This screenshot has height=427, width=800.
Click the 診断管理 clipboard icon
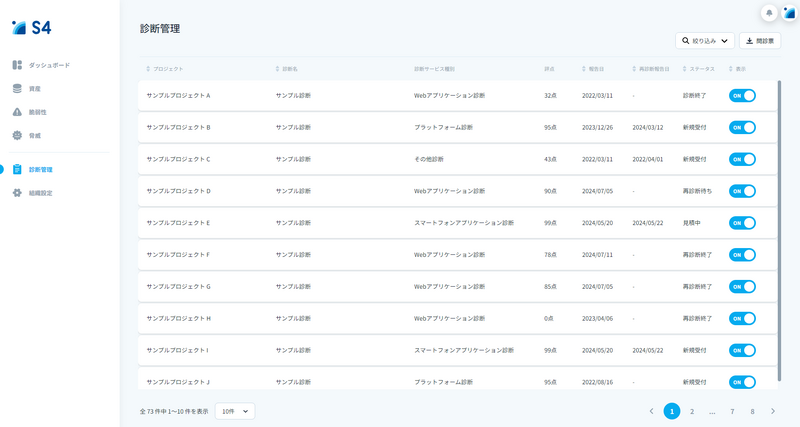tap(17, 170)
